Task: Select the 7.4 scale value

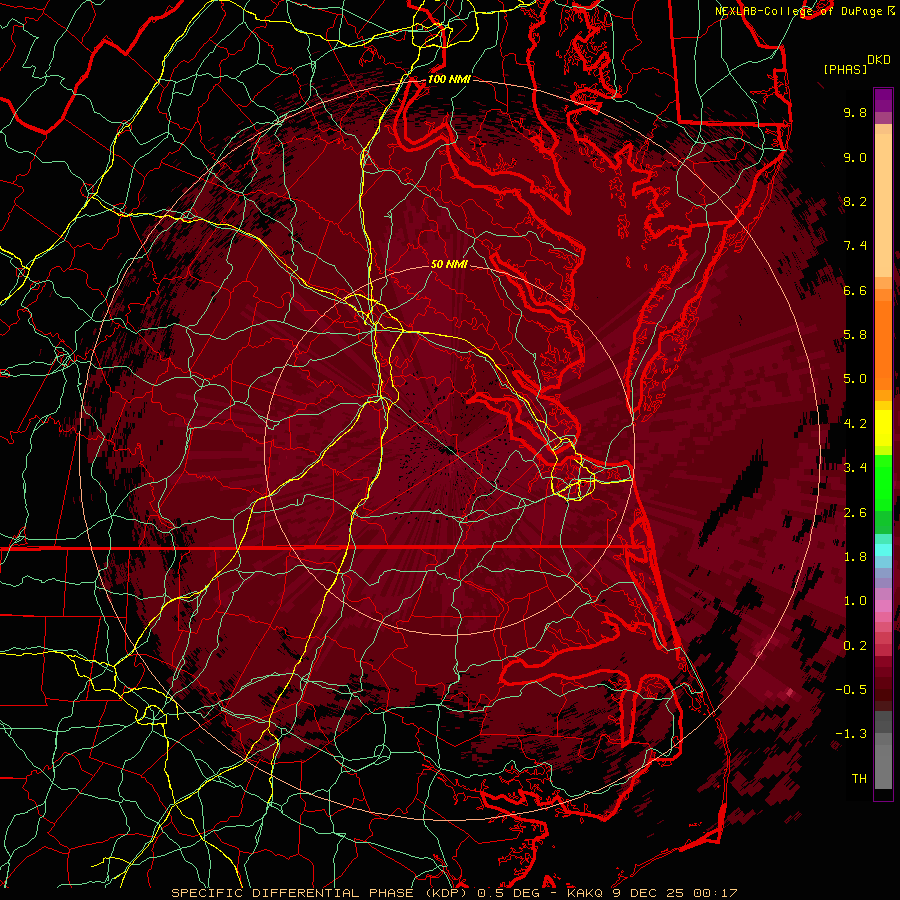Action: click(x=855, y=246)
